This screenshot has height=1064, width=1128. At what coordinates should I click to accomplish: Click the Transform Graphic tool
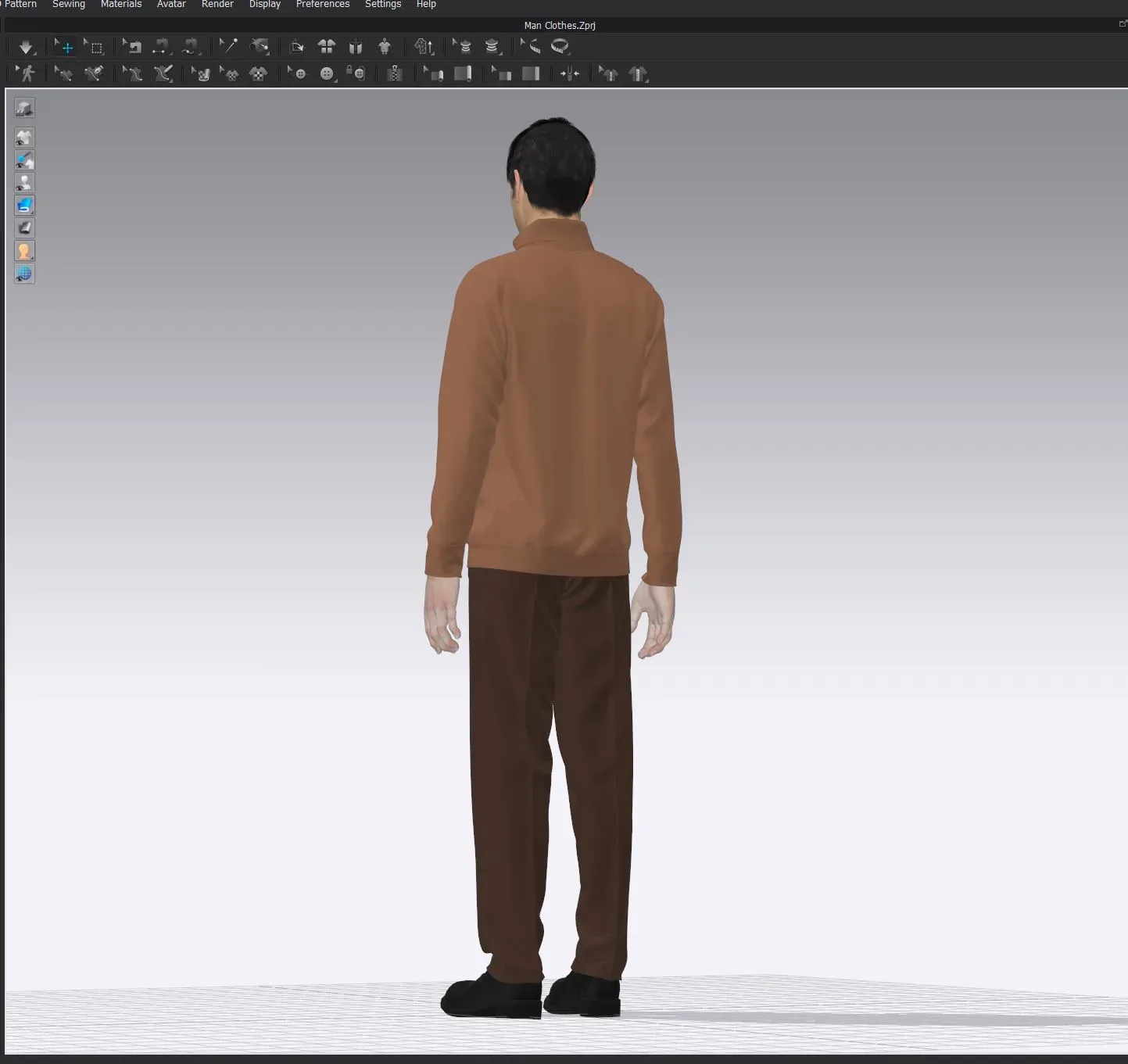coord(230,73)
